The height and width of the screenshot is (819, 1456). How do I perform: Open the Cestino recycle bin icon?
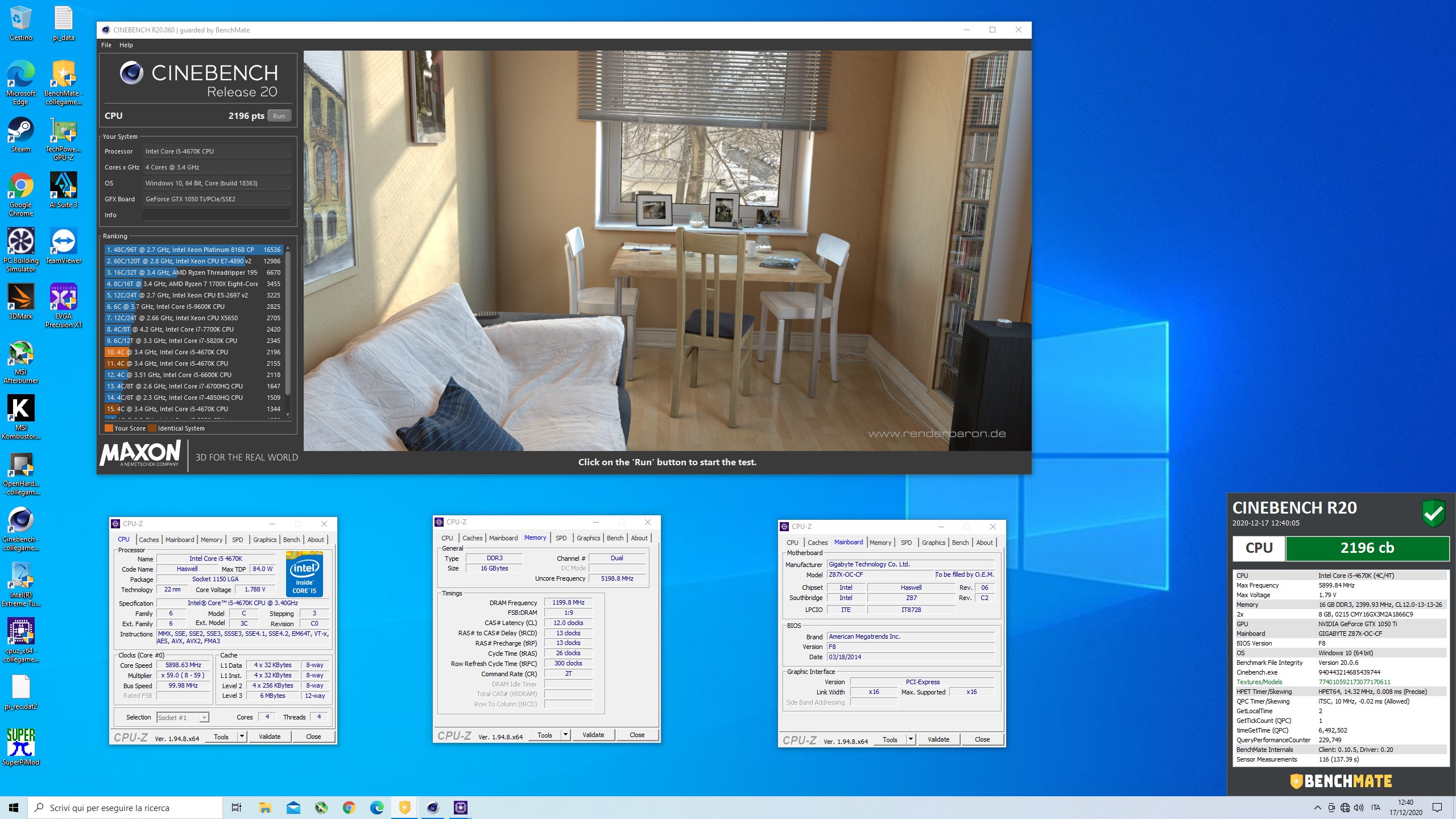tap(20, 23)
